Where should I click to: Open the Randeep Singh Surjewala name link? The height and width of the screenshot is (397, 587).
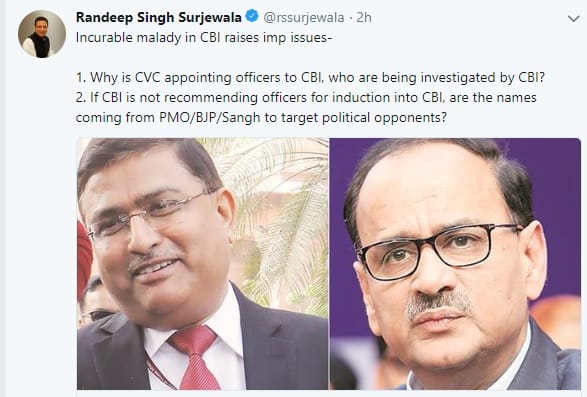coord(159,17)
